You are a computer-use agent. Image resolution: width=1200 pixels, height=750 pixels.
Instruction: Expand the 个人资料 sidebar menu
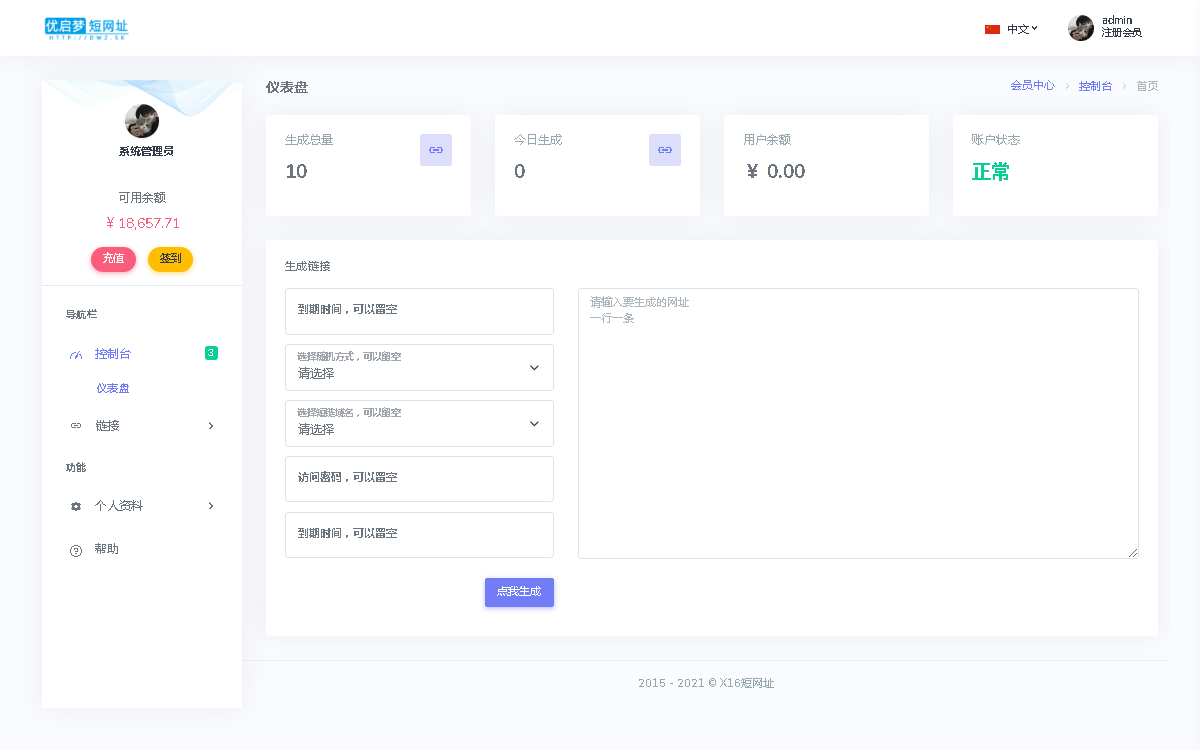coord(142,506)
